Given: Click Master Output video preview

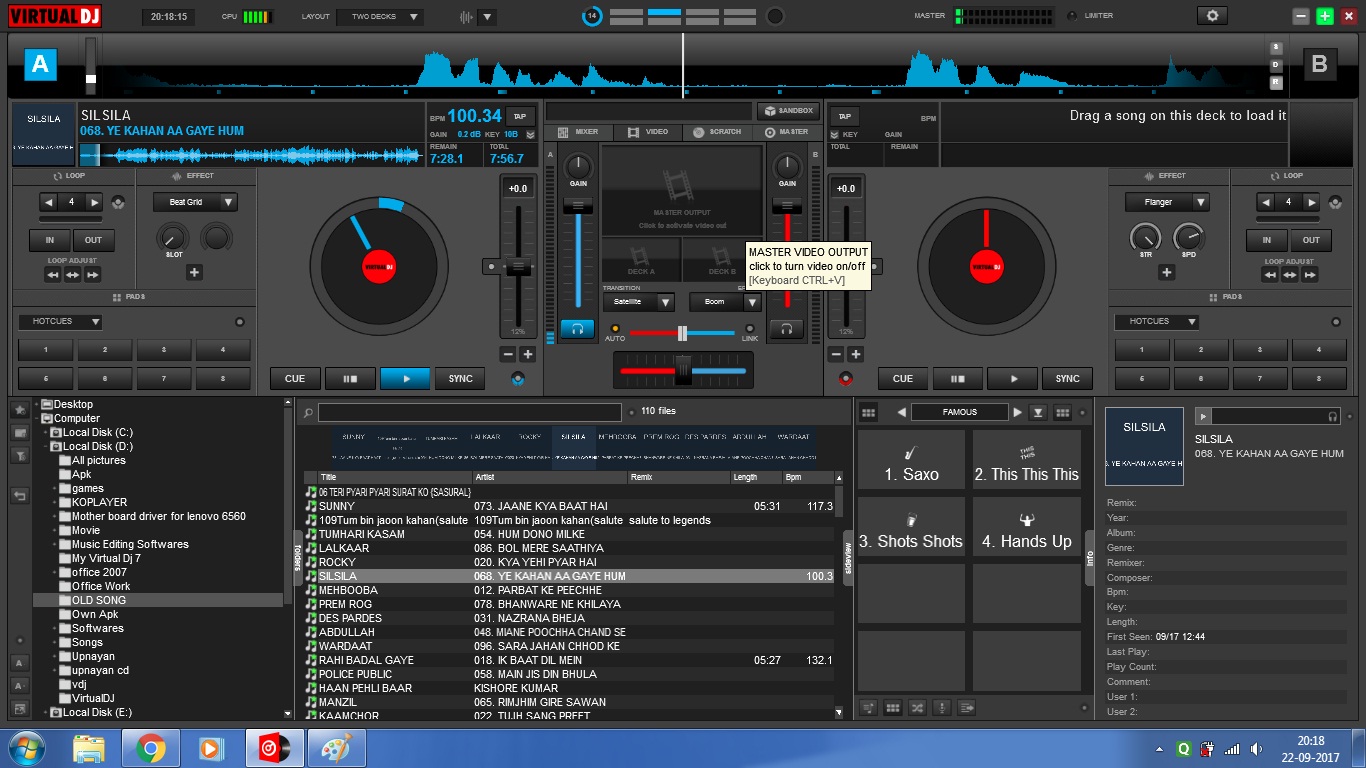Looking at the screenshot, I should point(682,190).
